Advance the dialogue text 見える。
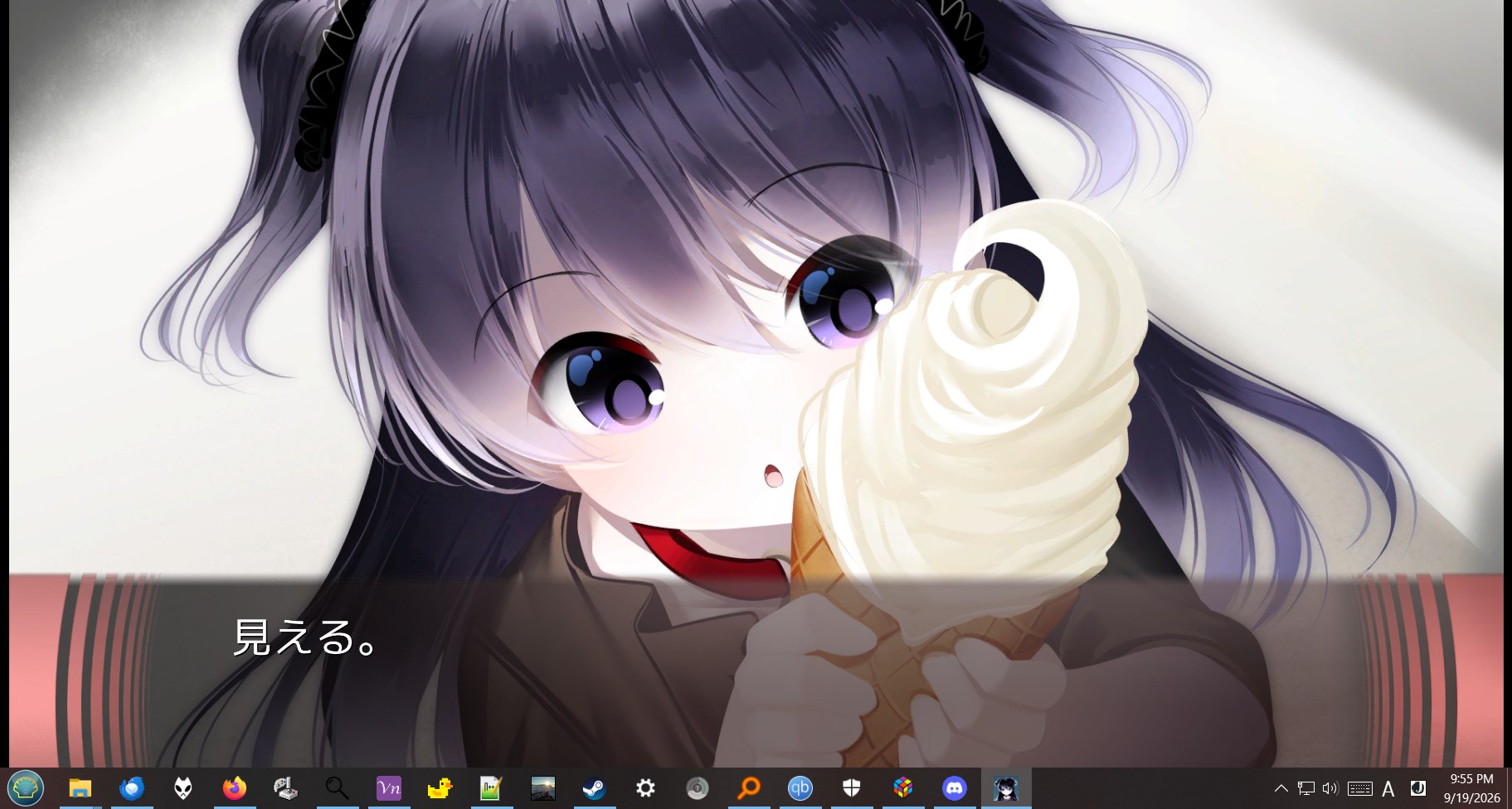Screen dimensions: 1512x809 click(x=305, y=637)
